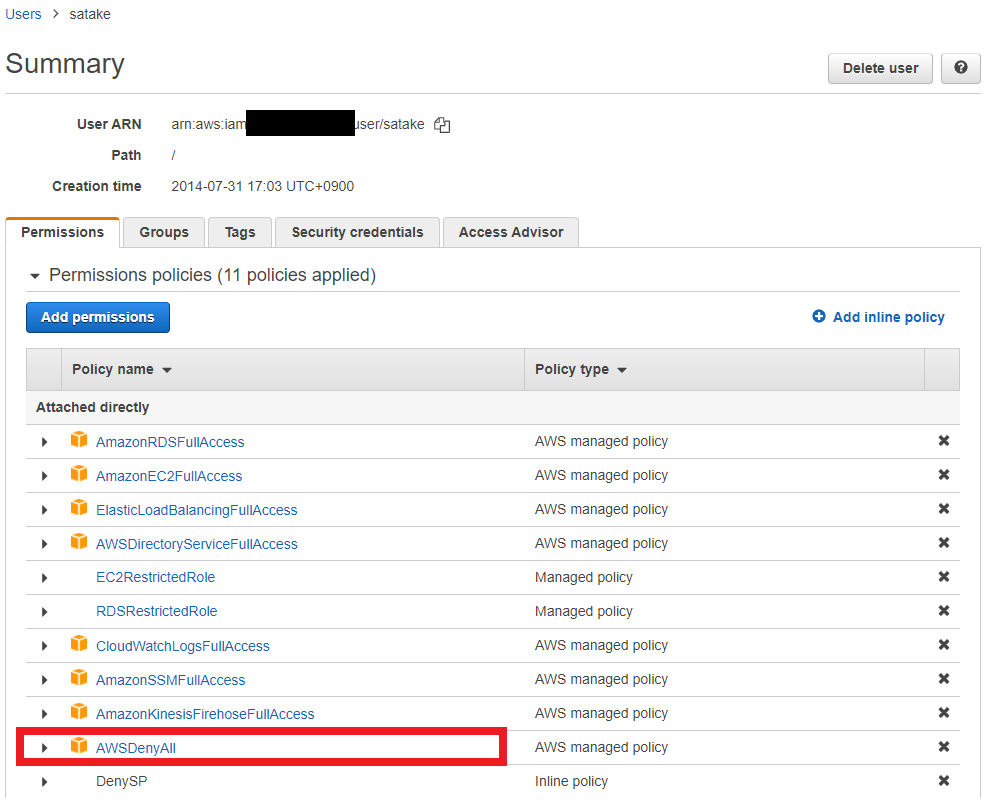Click the 'Attached directly' group header
This screenshot has height=802, width=985.
tap(92, 408)
